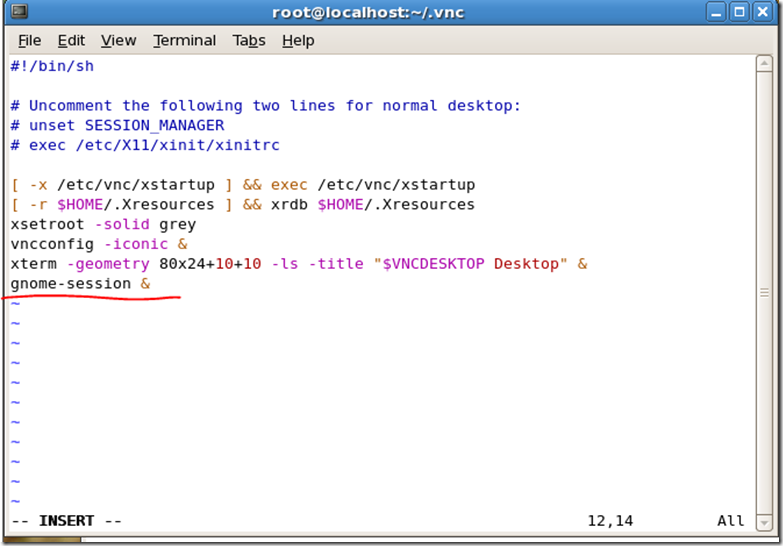Click the 'xsetroot -solid grey' line
Screen dimensions: 783x546
click(103, 224)
